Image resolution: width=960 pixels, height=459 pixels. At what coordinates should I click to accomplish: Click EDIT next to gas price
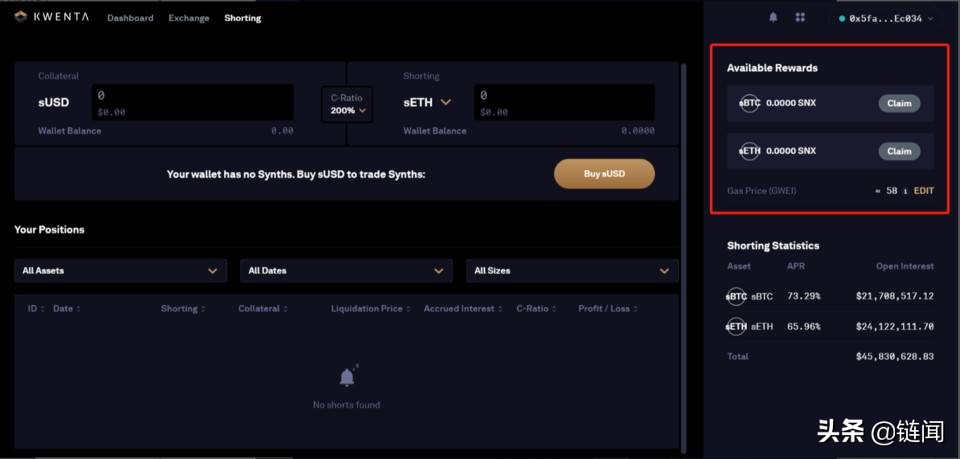tap(924, 191)
